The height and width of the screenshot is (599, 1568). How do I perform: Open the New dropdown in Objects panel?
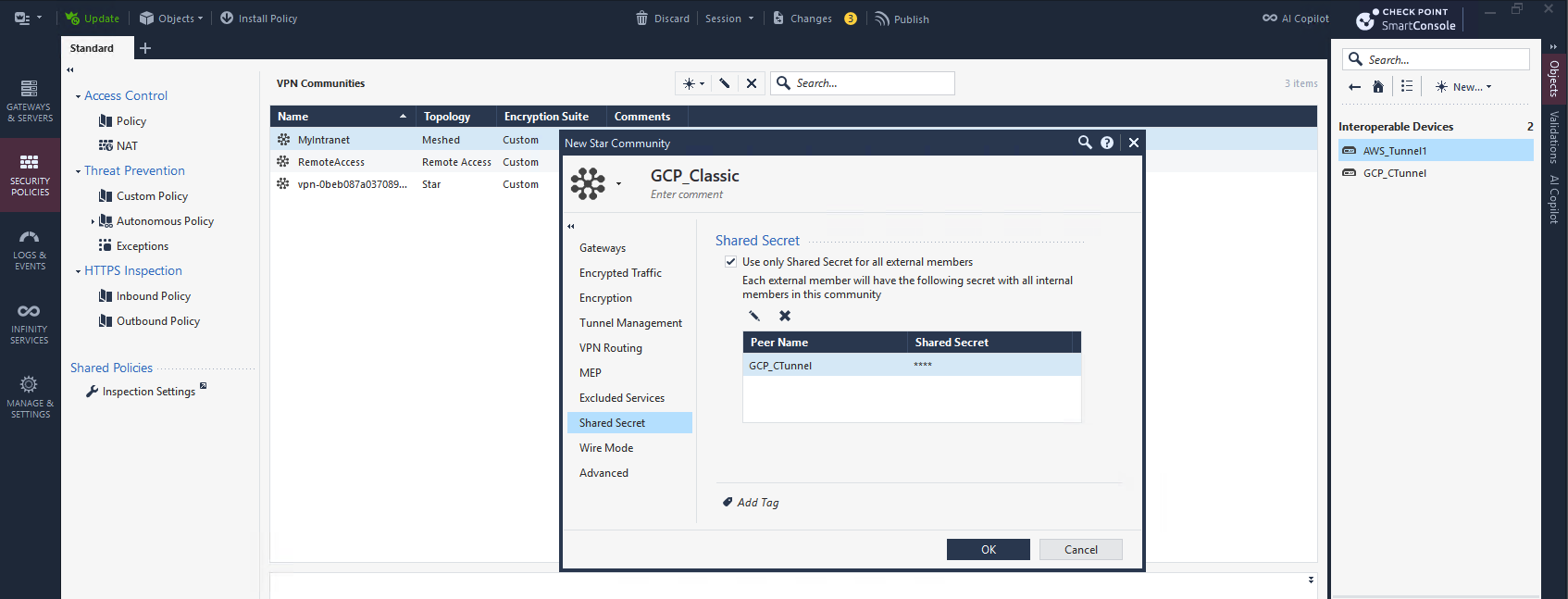[1464, 87]
